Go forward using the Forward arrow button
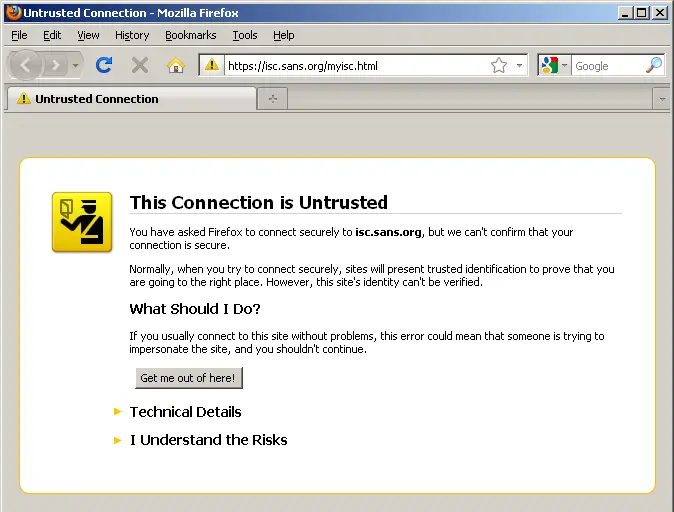 tap(55, 65)
